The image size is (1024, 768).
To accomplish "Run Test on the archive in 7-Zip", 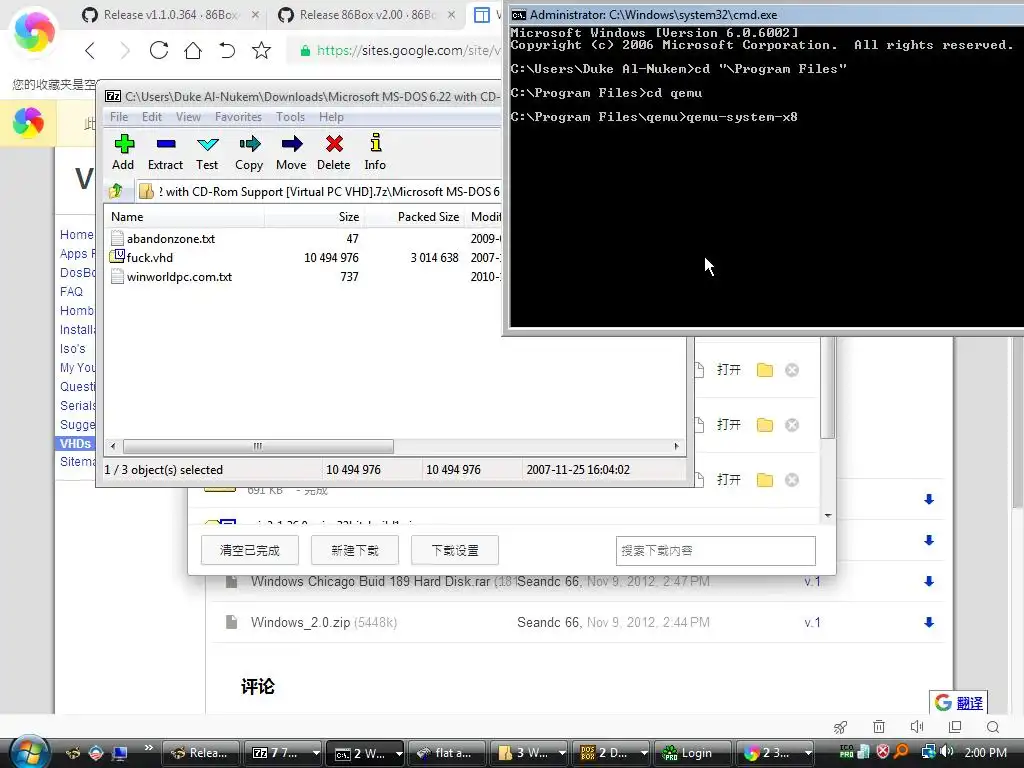I will pos(207,152).
